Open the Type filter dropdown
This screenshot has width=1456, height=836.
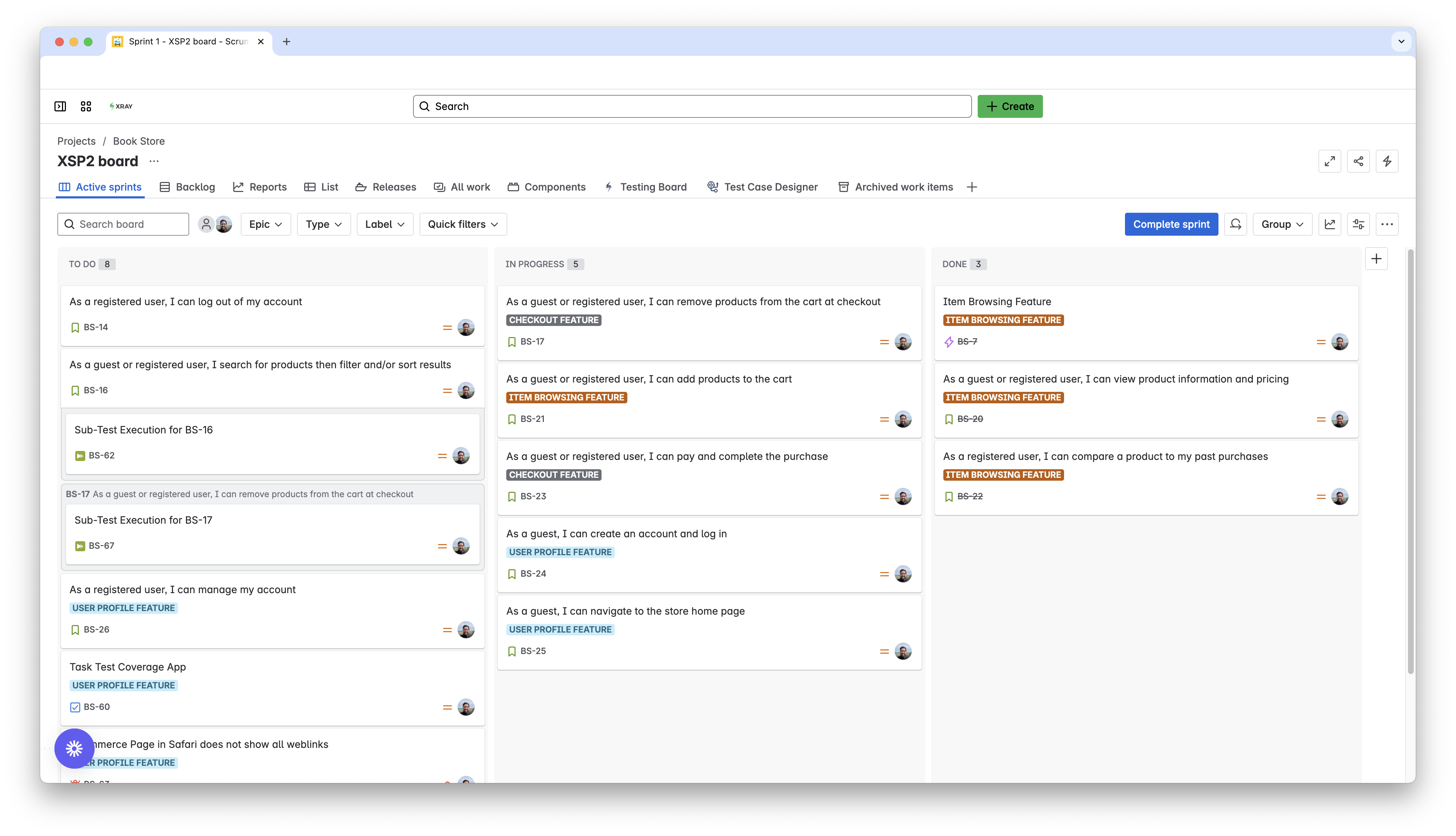[x=324, y=224]
